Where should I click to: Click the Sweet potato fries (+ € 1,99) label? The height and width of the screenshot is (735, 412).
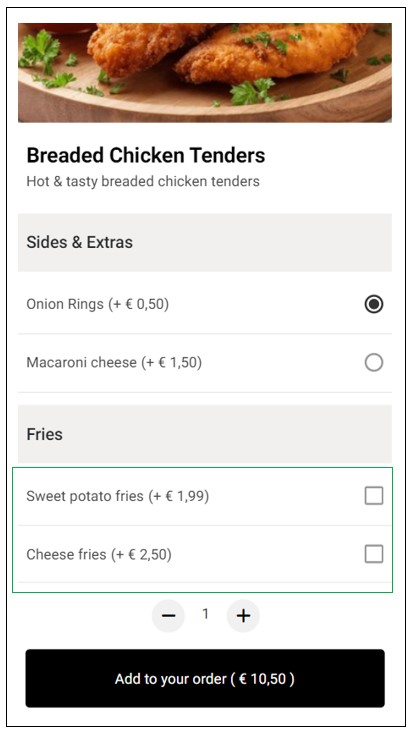click(x=118, y=496)
